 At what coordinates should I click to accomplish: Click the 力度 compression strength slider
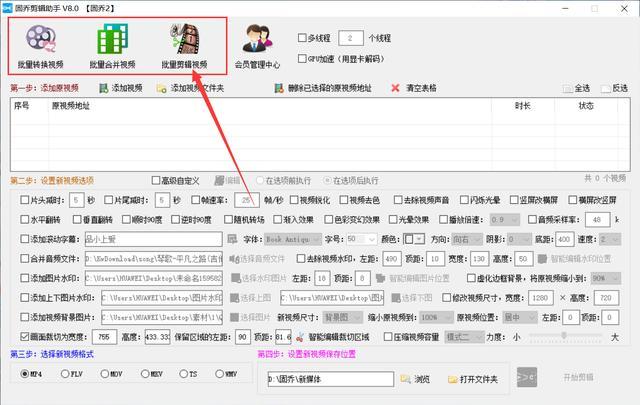[x=565, y=335]
